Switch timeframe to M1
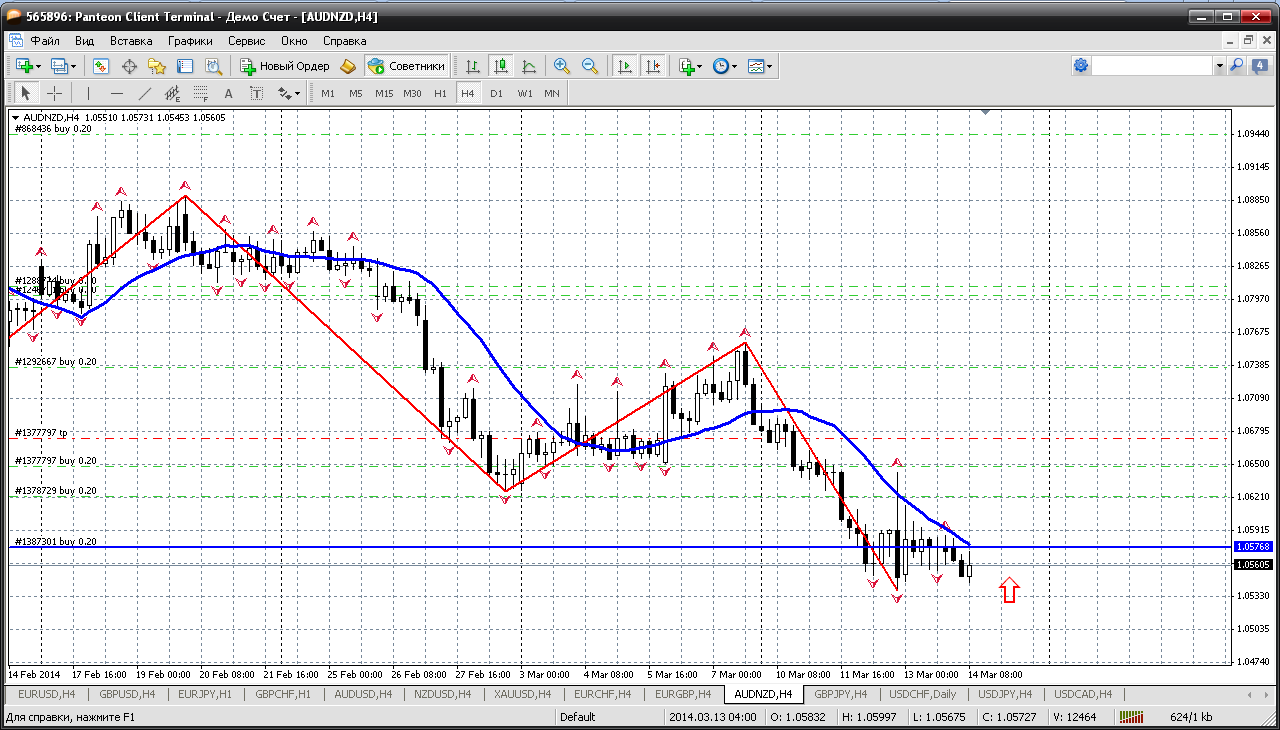 (x=328, y=93)
